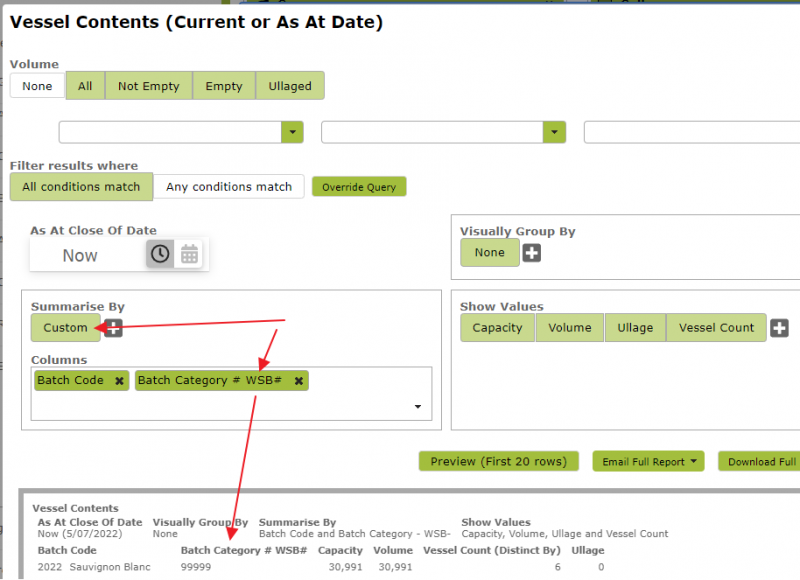Click the third empty filter input field
This screenshot has width=800, height=580.
tap(690, 132)
